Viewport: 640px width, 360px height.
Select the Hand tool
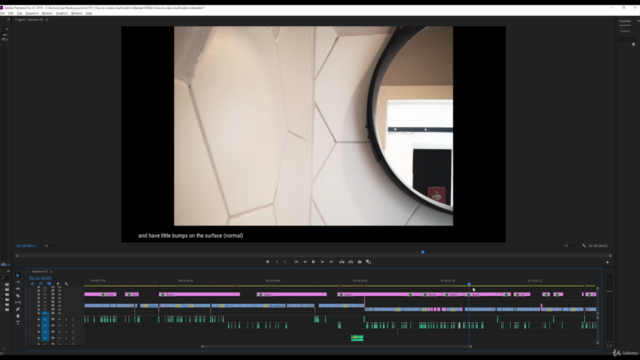(x=18, y=316)
